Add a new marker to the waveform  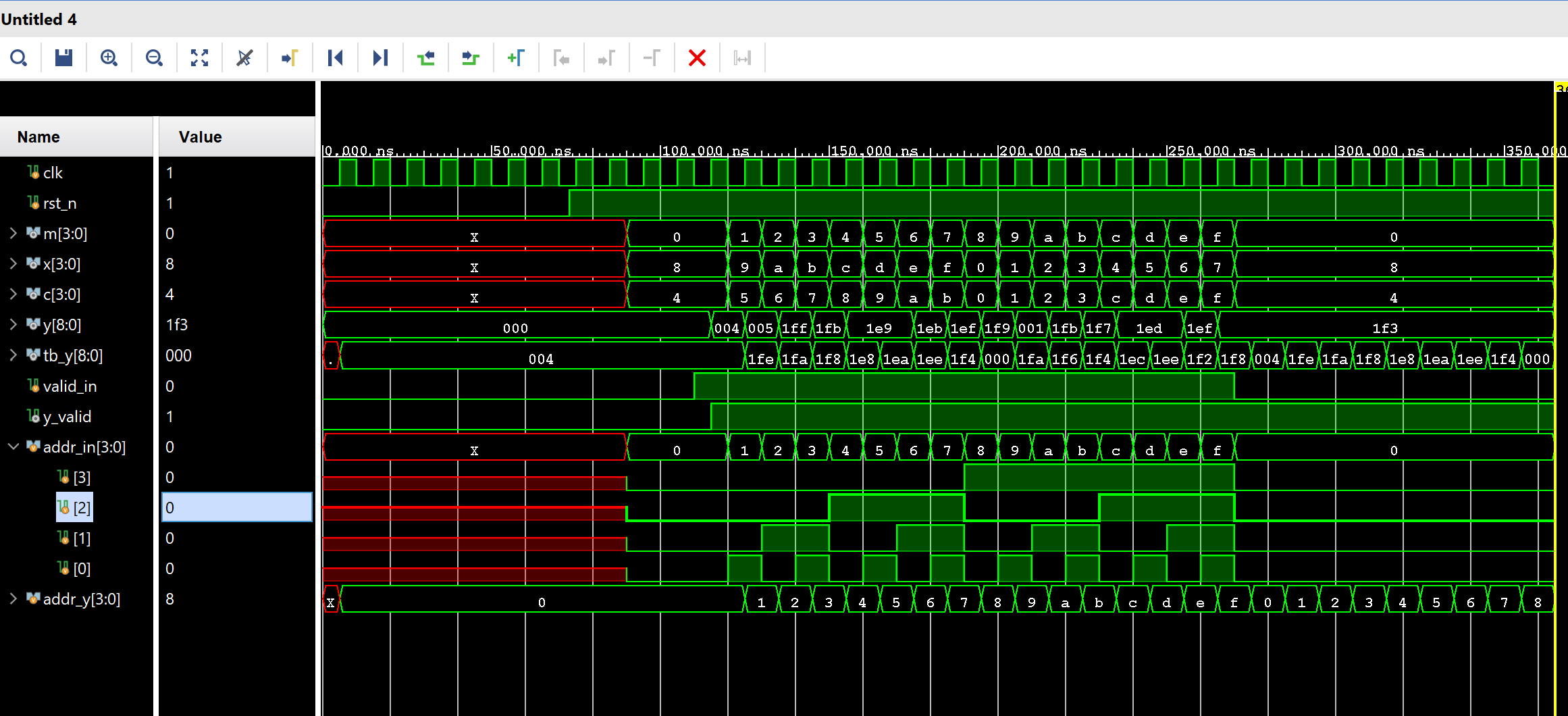[x=517, y=58]
